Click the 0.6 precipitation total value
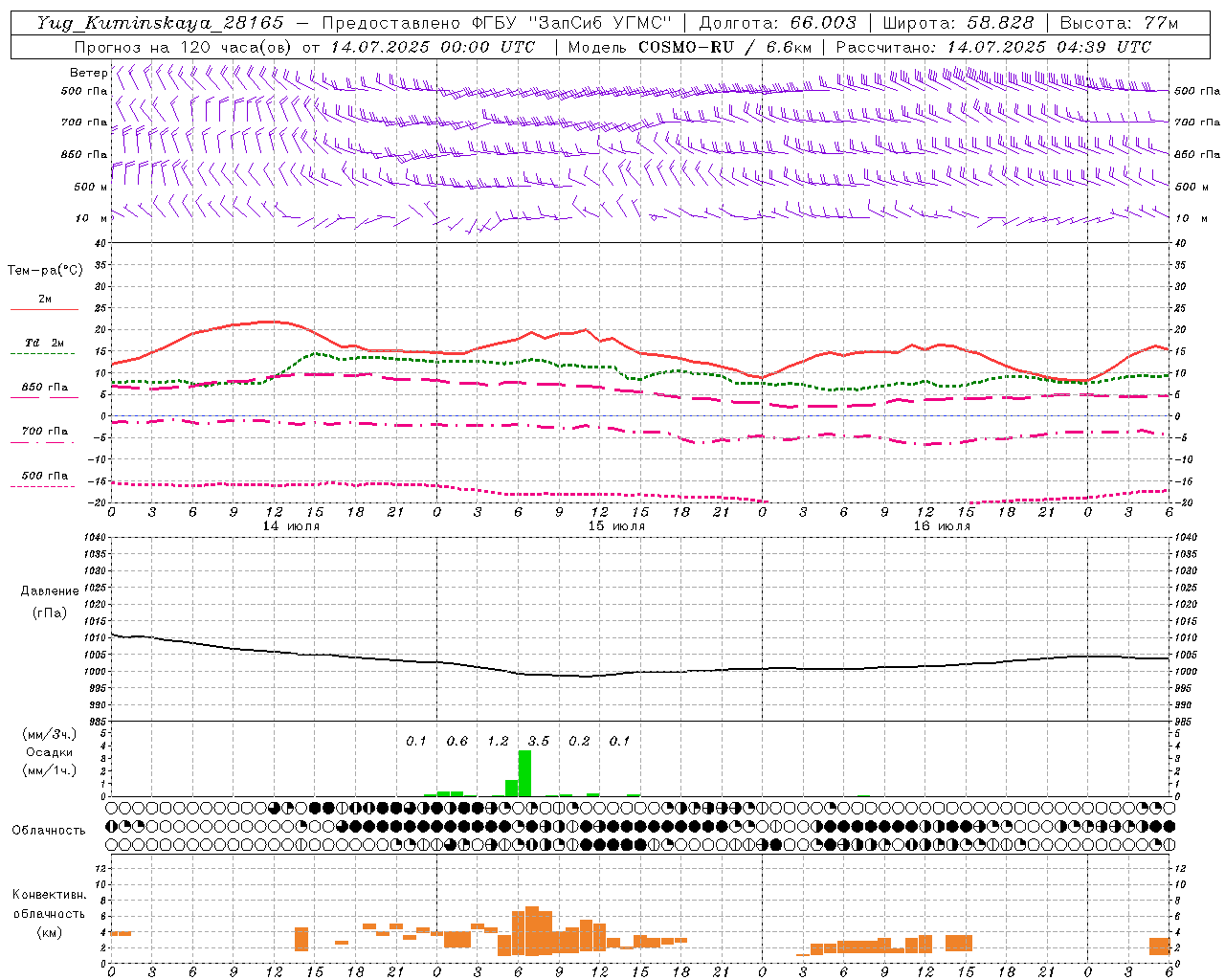1225x980 pixels. (x=457, y=741)
